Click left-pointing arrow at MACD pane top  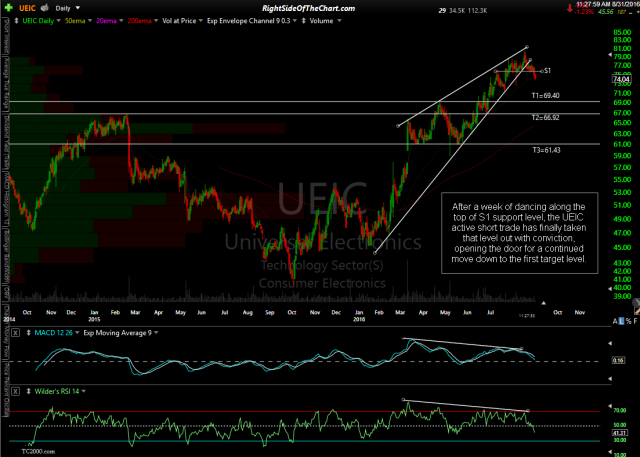click(610, 344)
